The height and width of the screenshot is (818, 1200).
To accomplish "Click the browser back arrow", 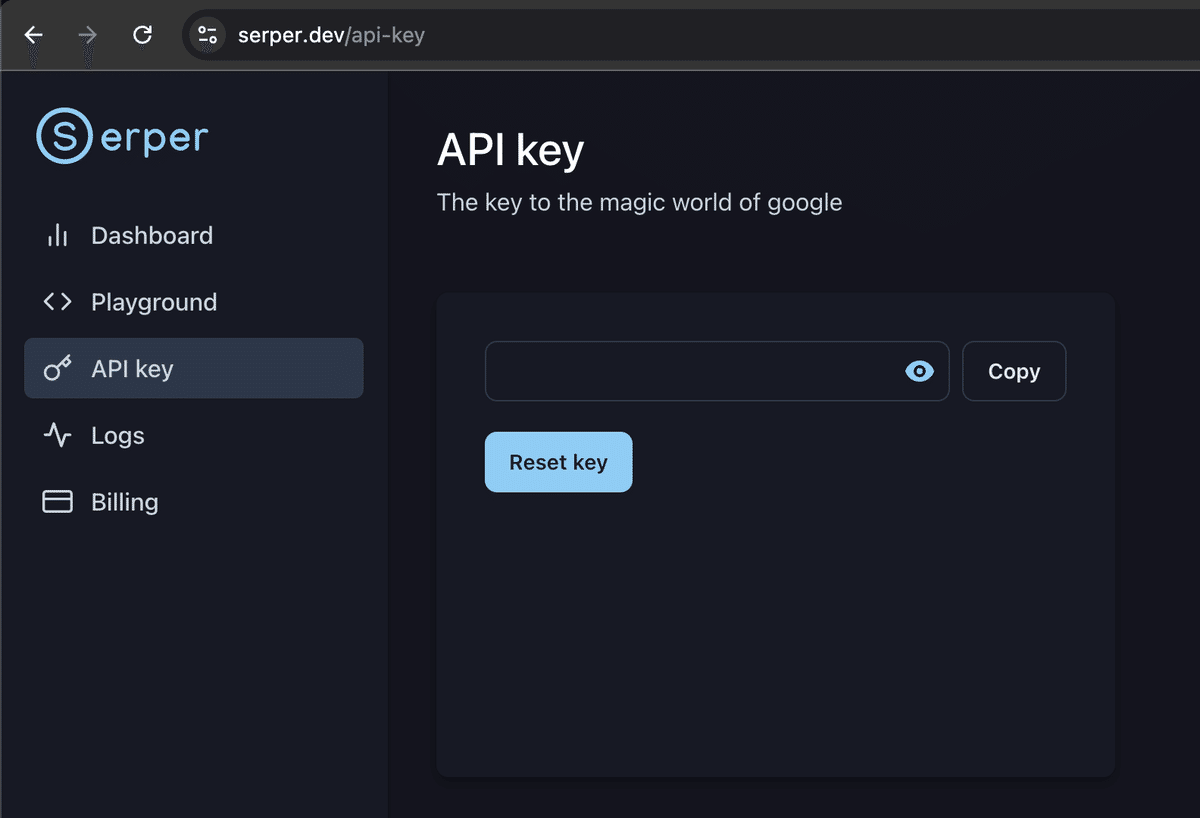I will (x=33, y=34).
